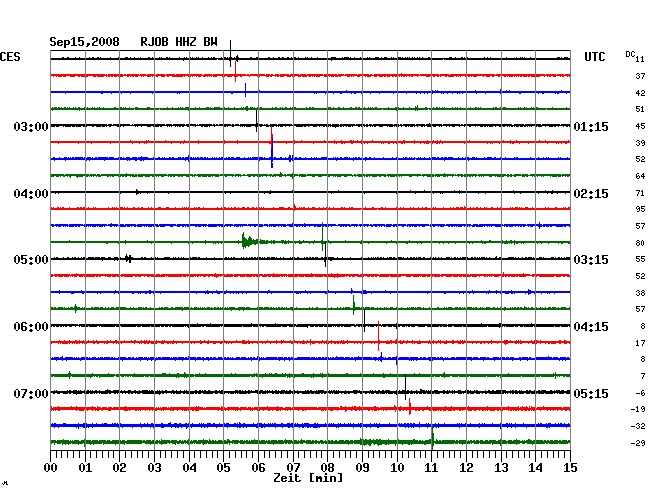Image resolution: width=650 pixels, height=494 pixels.
Task: Click minute tick label 10 on axis
Action: [397, 468]
